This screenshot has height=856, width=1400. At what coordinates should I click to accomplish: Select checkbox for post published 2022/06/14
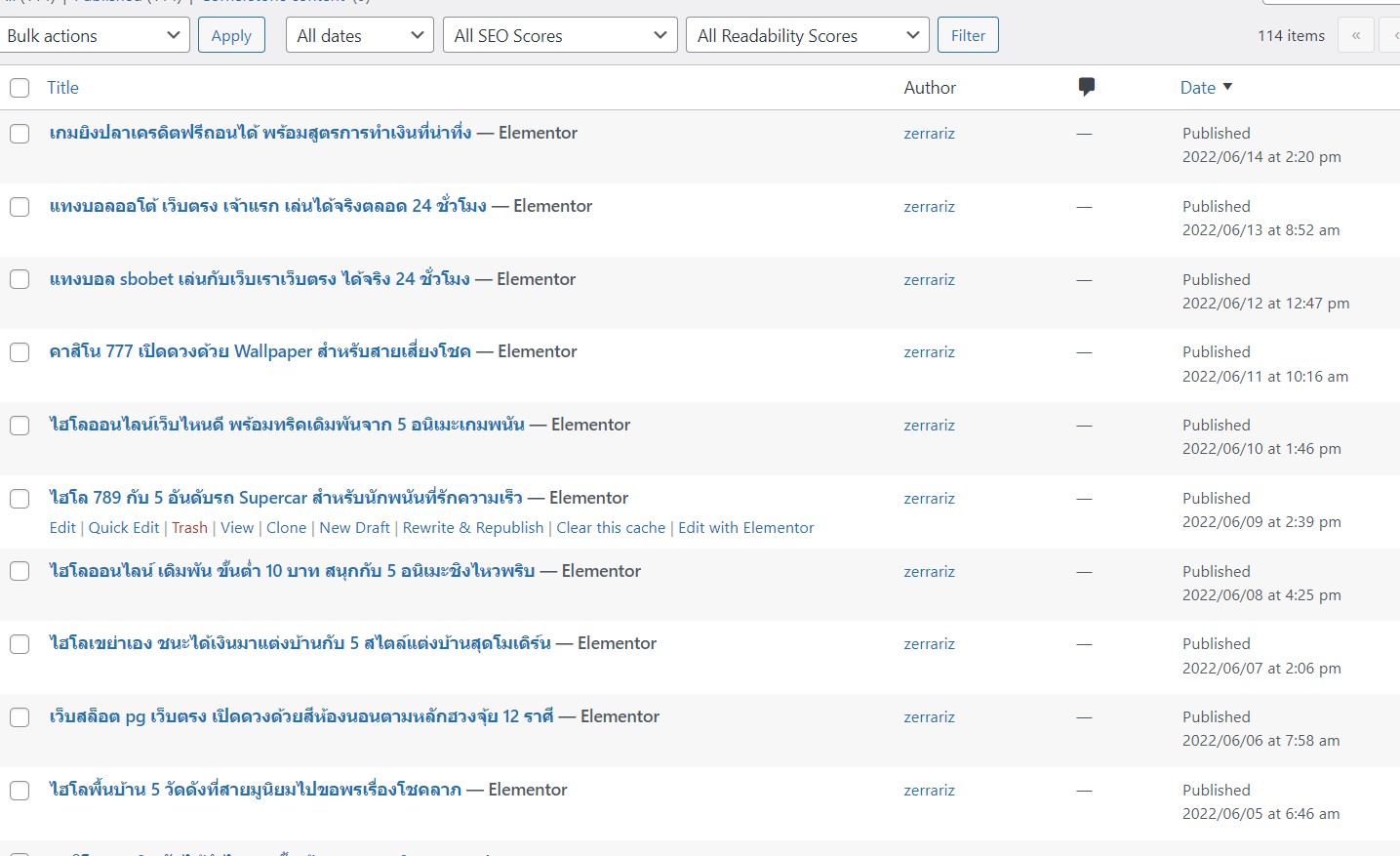point(20,134)
